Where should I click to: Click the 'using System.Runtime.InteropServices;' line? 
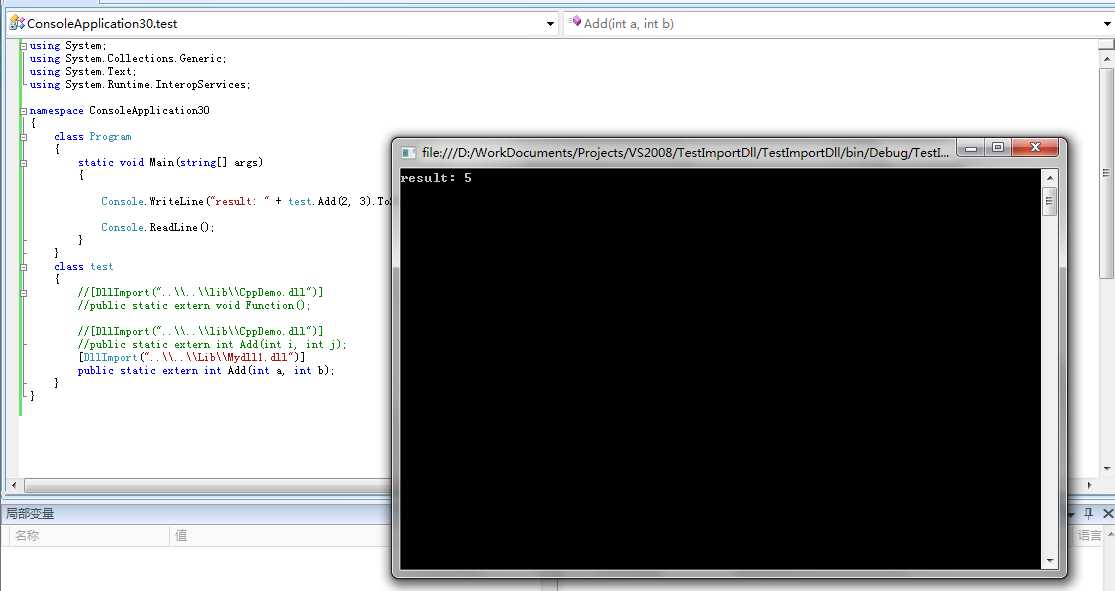(140, 84)
